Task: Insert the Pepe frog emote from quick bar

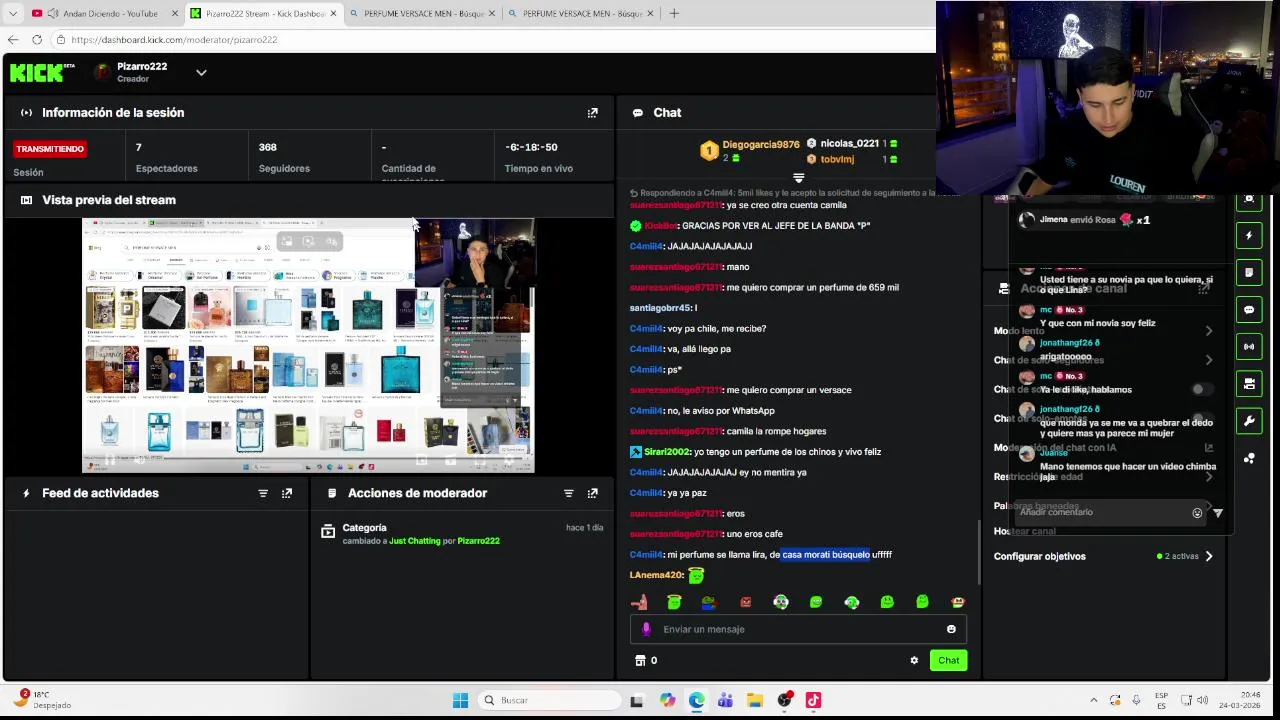Action: [709, 602]
